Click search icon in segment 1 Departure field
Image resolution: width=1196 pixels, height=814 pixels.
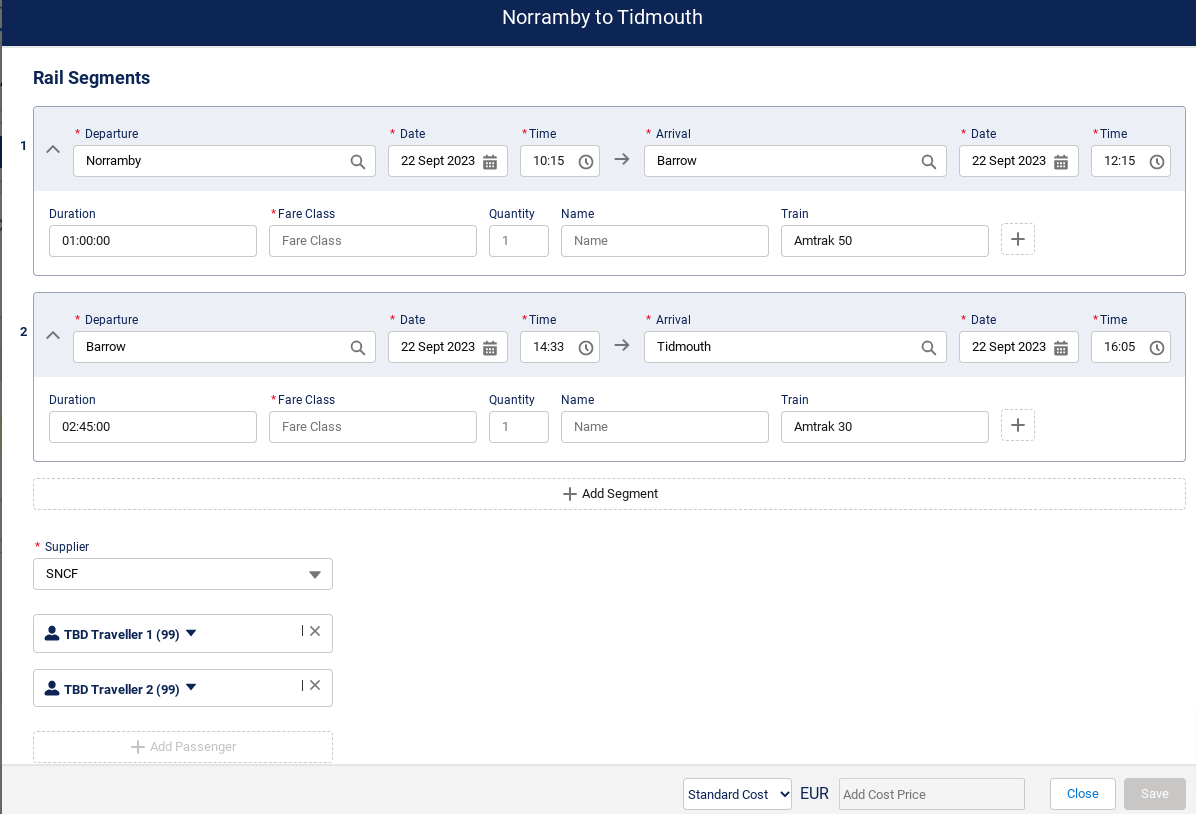pyautogui.click(x=357, y=162)
